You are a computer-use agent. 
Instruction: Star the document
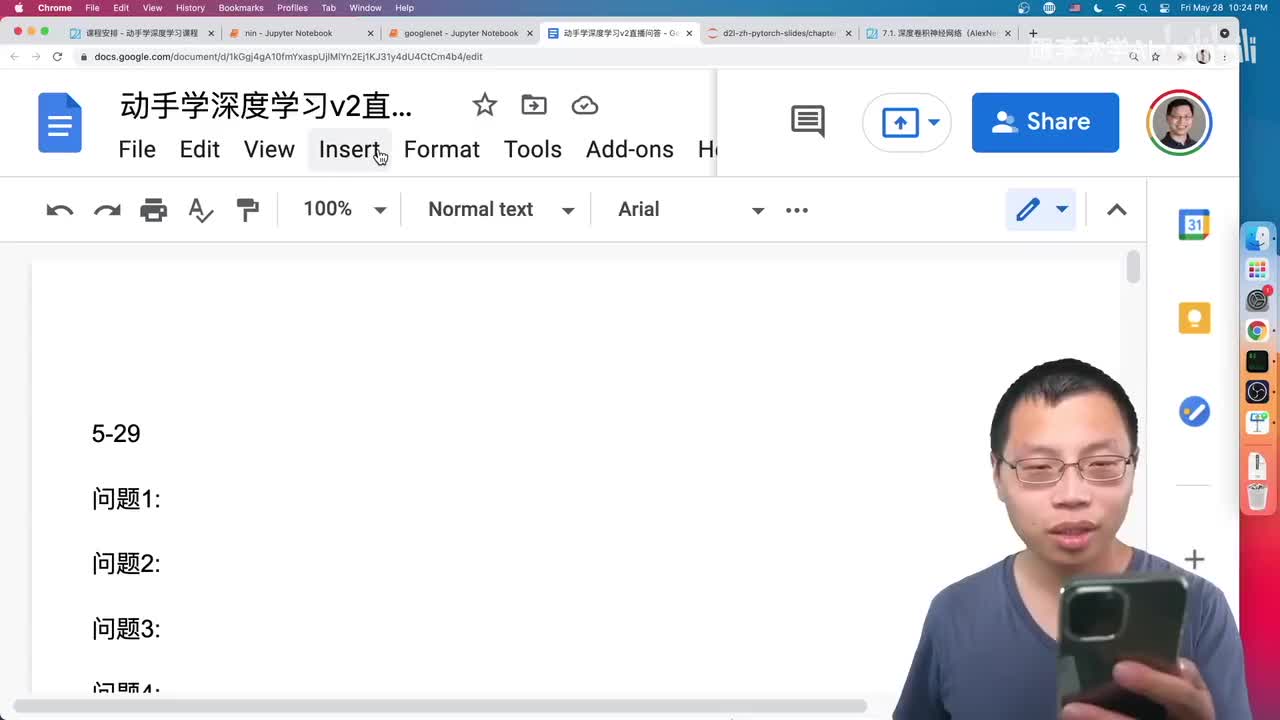(x=485, y=105)
